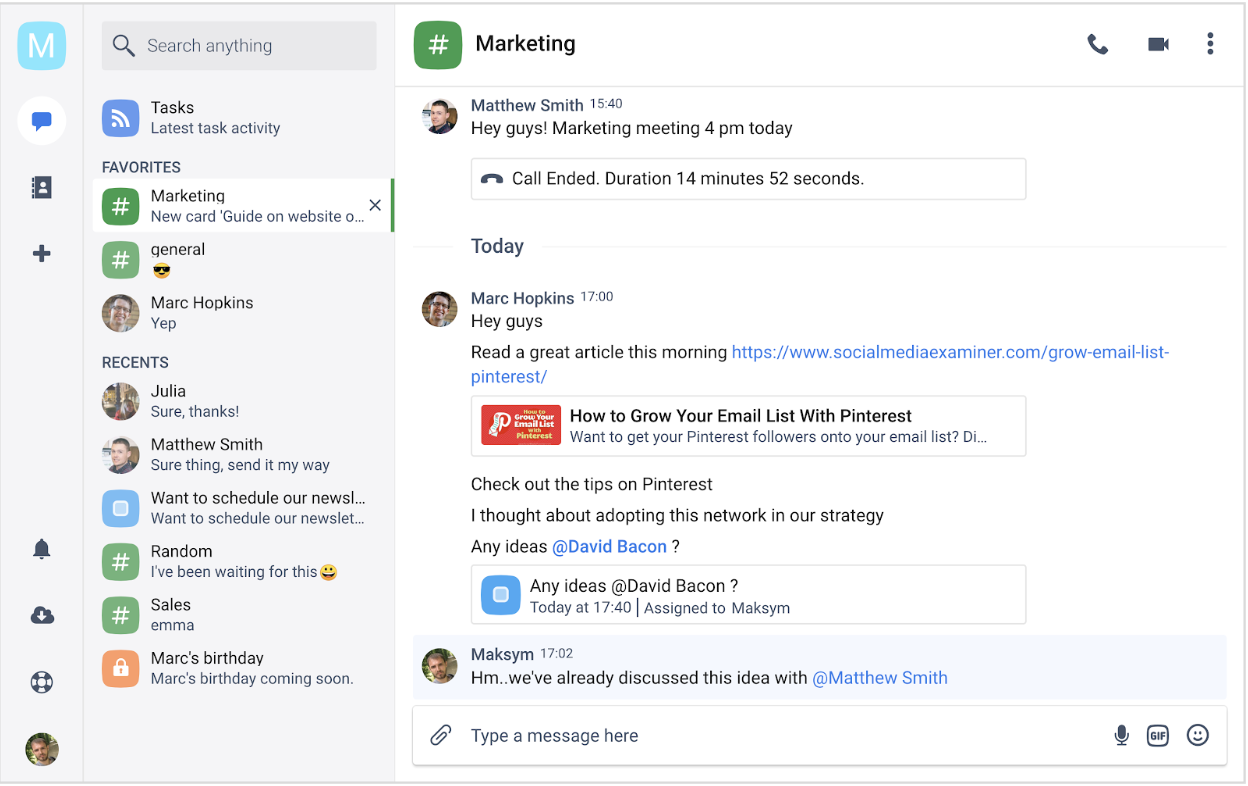Open the contacts icon in left sidebar
Image resolution: width=1248 pixels, height=786 pixels.
pos(41,188)
